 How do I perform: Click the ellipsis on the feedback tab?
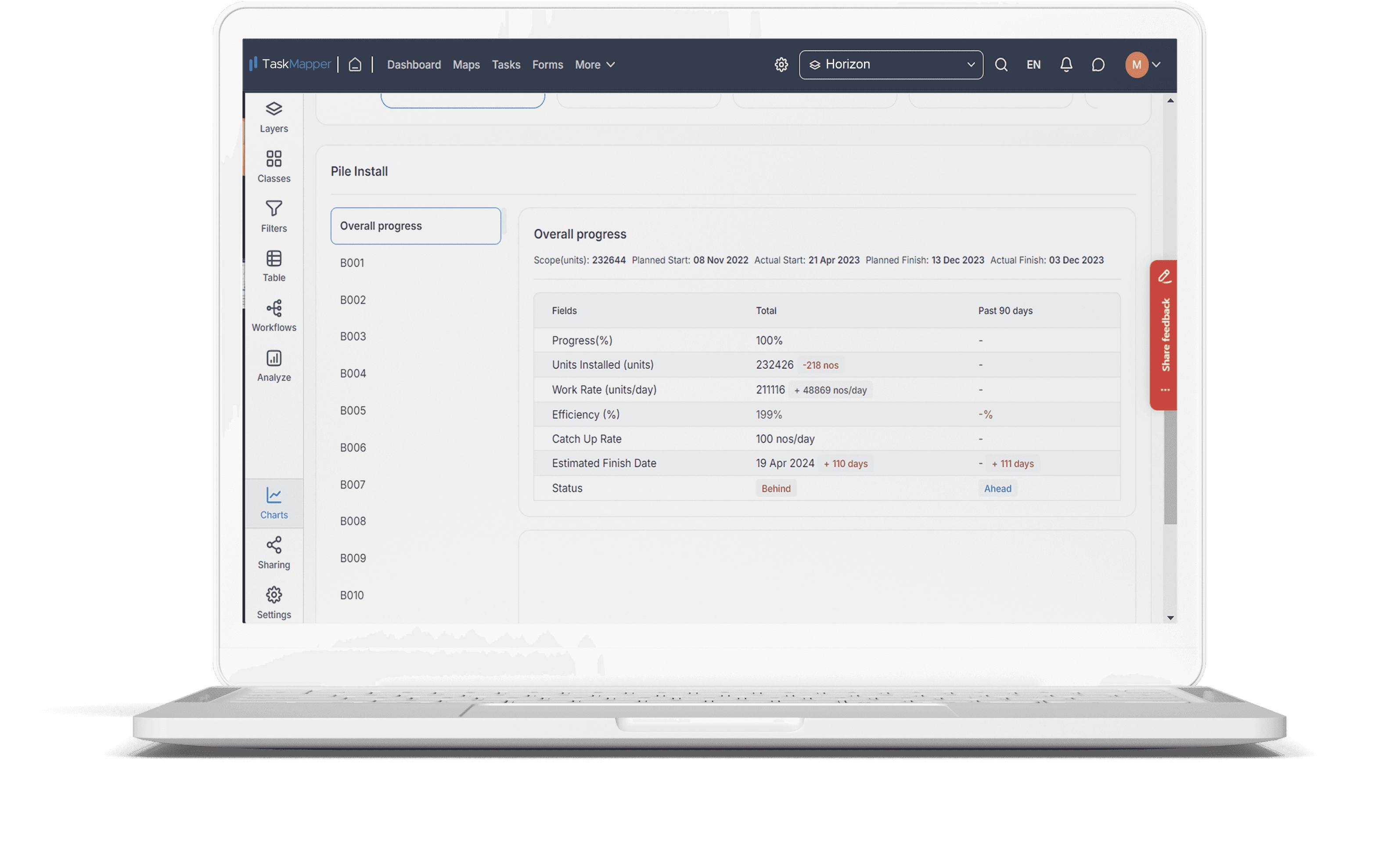[x=1165, y=390]
